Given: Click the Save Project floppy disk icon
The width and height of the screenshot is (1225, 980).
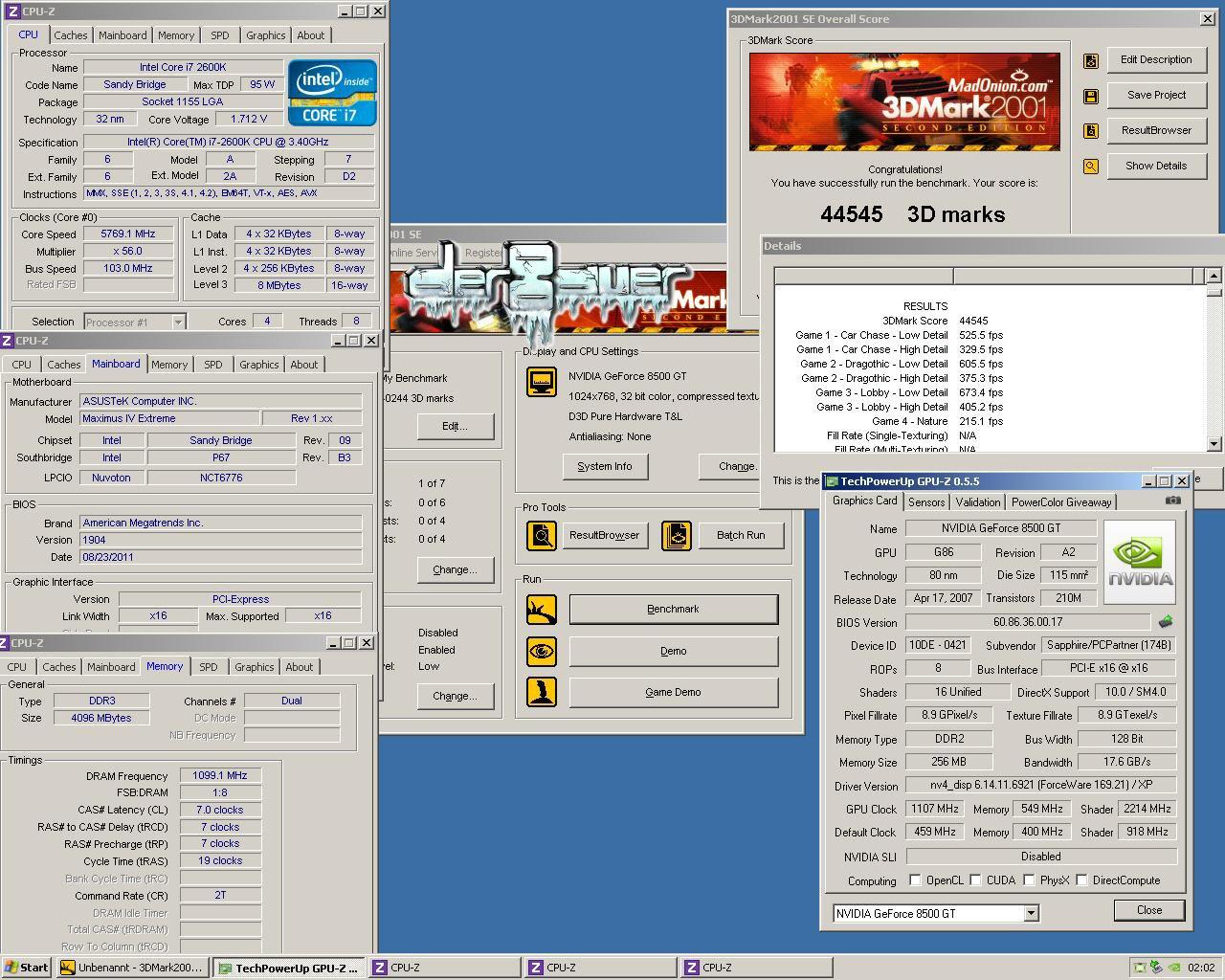Looking at the screenshot, I should (x=1090, y=96).
